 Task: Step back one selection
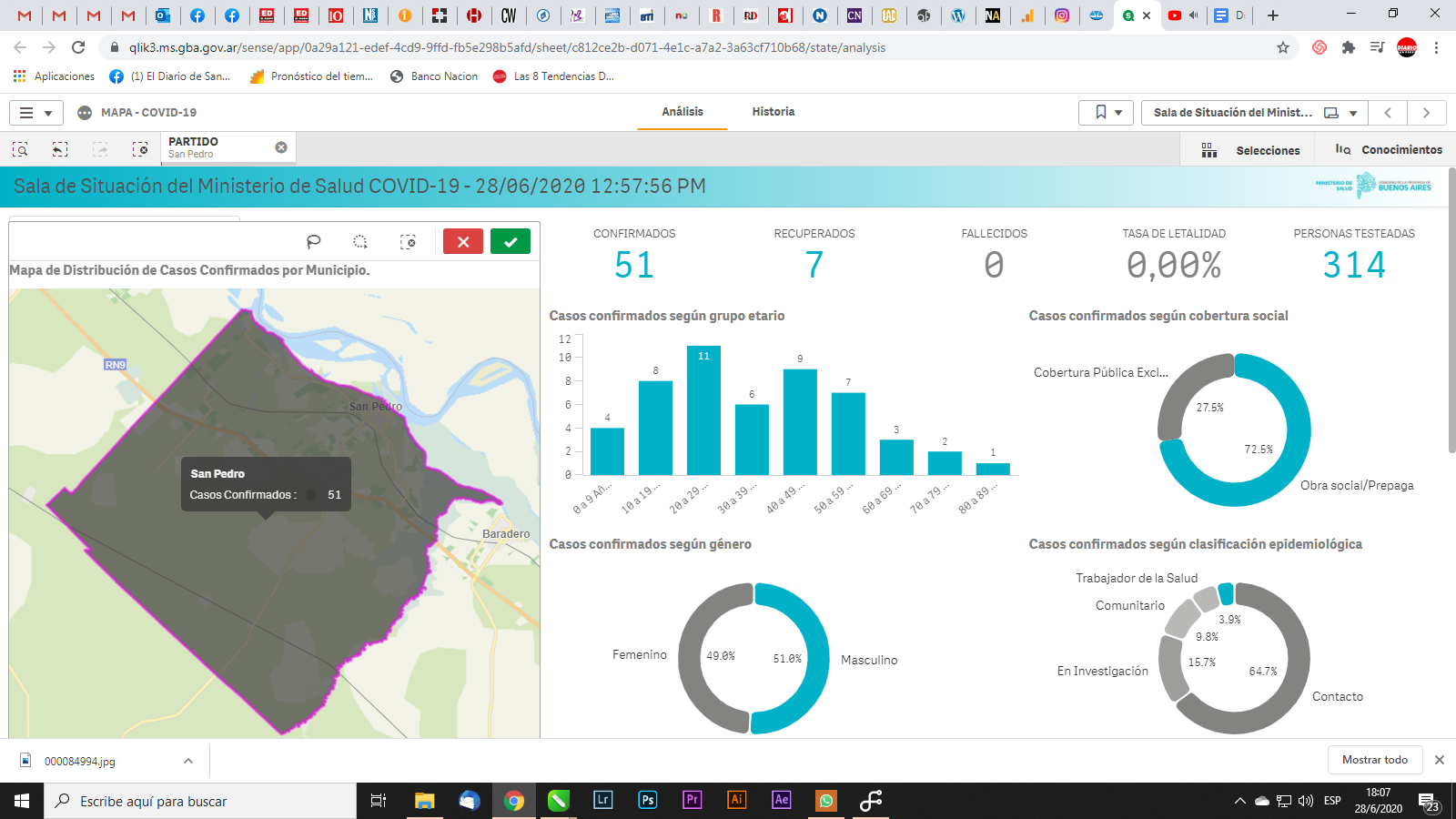pyautogui.click(x=60, y=149)
